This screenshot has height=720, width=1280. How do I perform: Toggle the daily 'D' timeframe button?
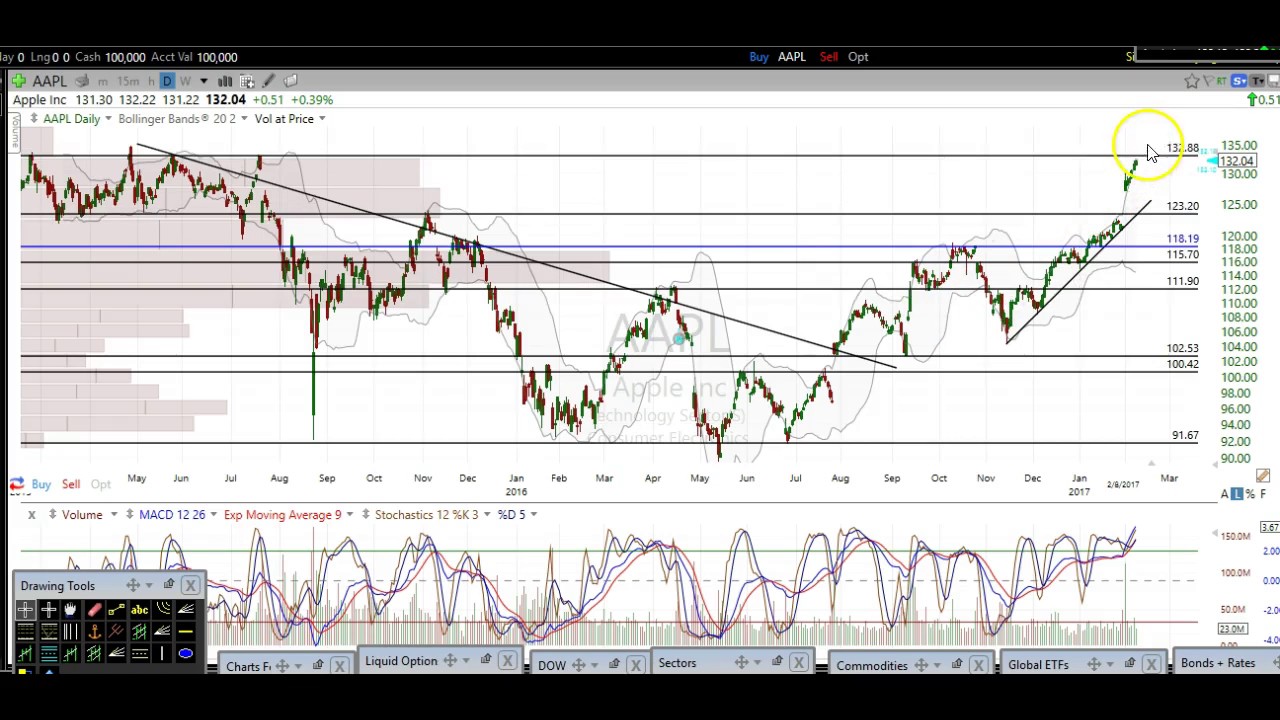pyautogui.click(x=167, y=81)
